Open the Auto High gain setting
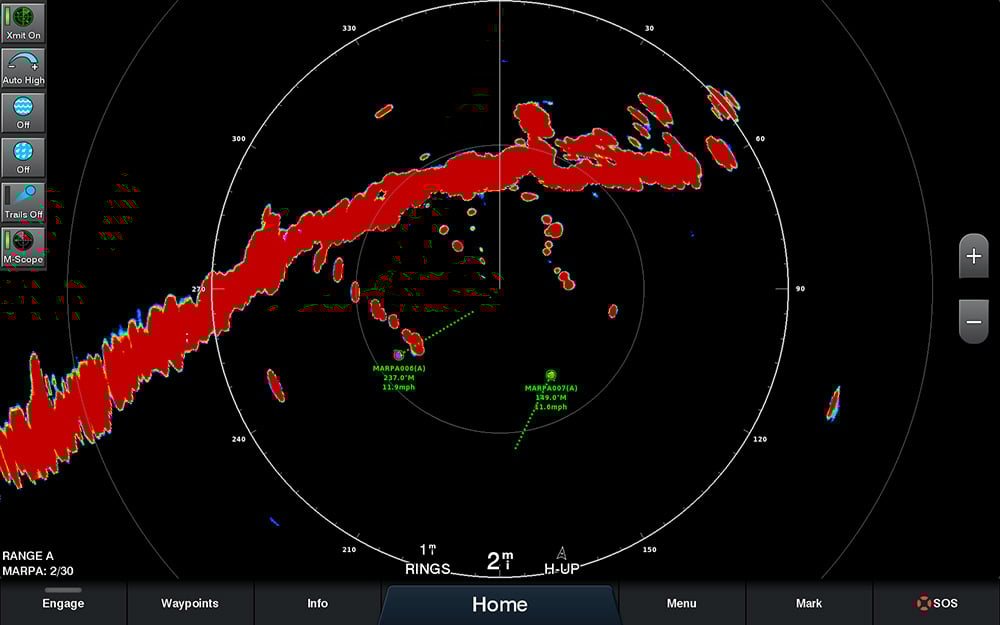The height and width of the screenshot is (625, 1000). [23, 67]
